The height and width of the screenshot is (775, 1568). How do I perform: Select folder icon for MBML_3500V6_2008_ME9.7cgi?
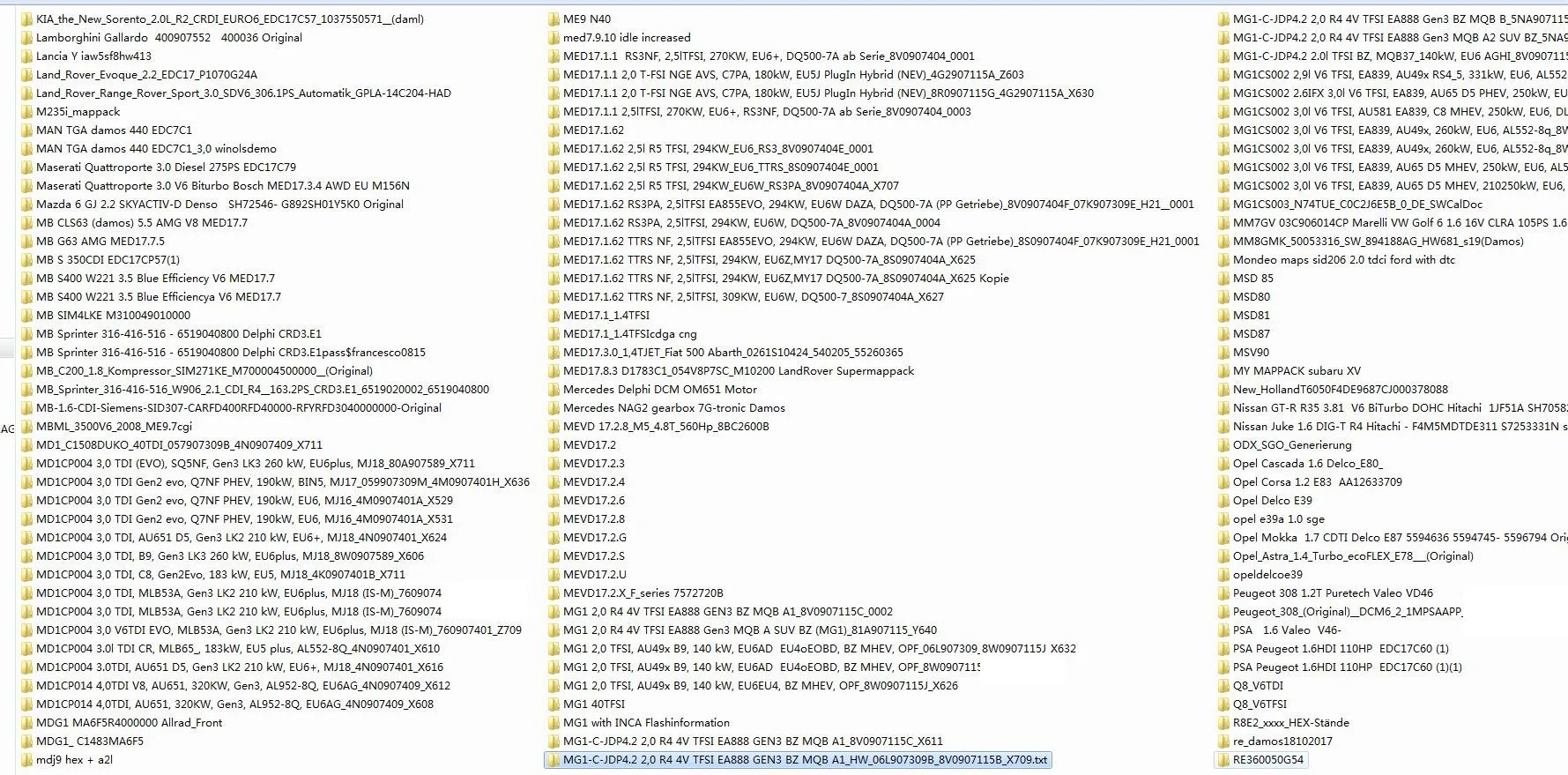pyautogui.click(x=26, y=427)
